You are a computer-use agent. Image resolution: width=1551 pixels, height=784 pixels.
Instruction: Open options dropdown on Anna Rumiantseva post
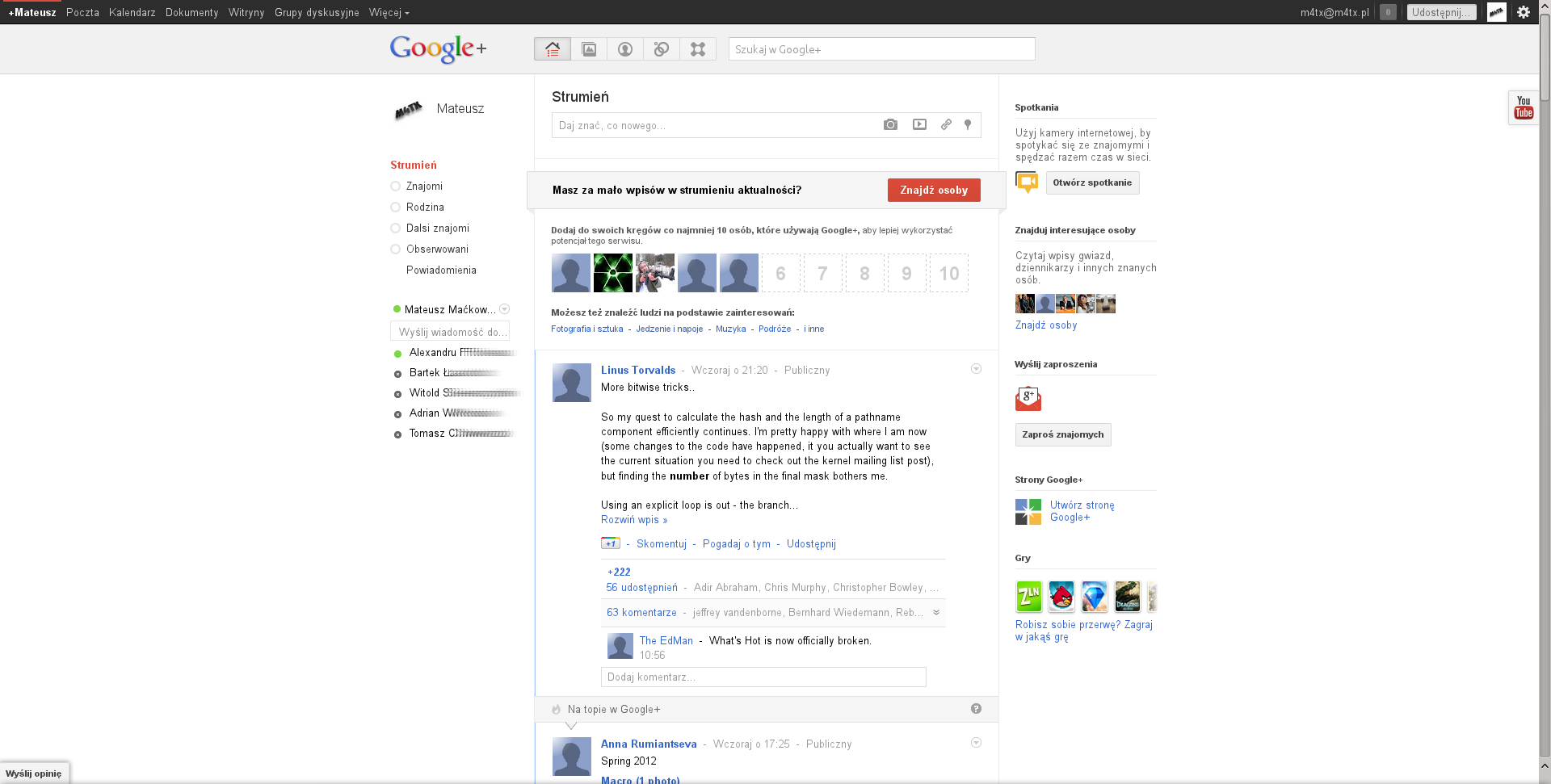tap(976, 743)
